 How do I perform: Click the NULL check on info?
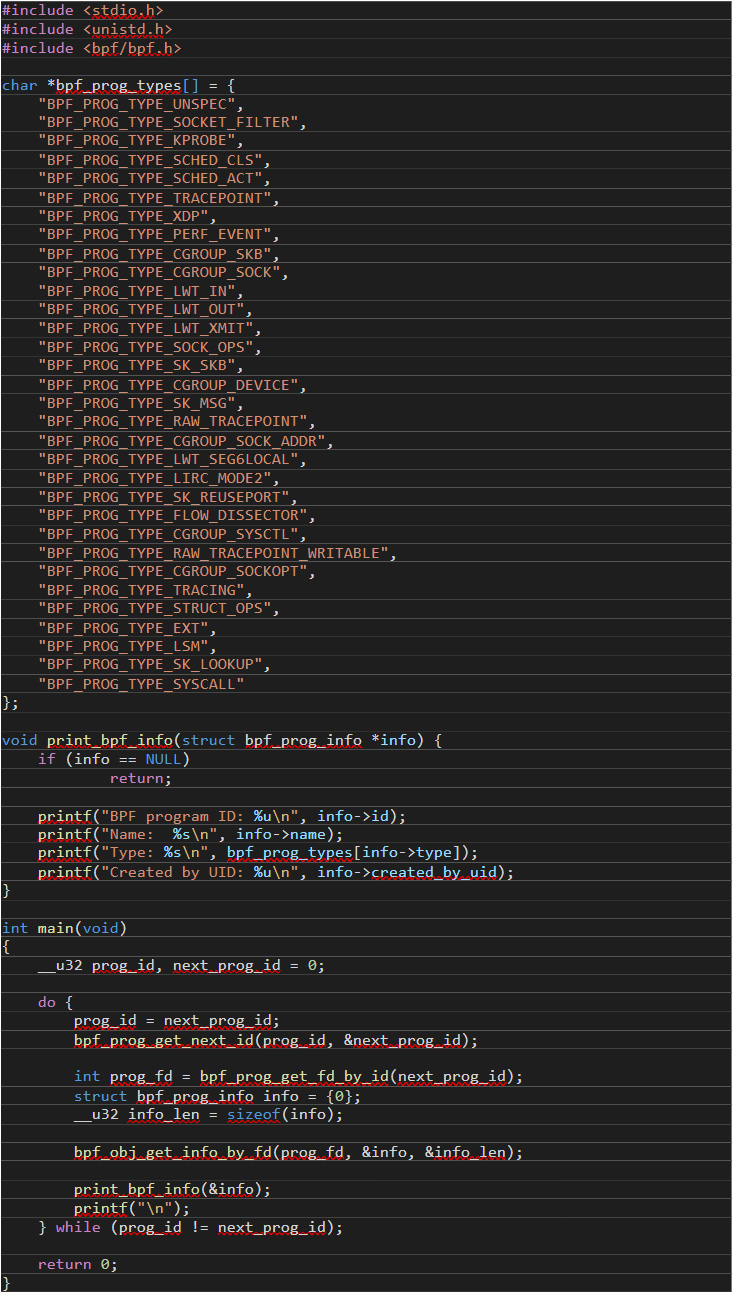click(x=113, y=759)
